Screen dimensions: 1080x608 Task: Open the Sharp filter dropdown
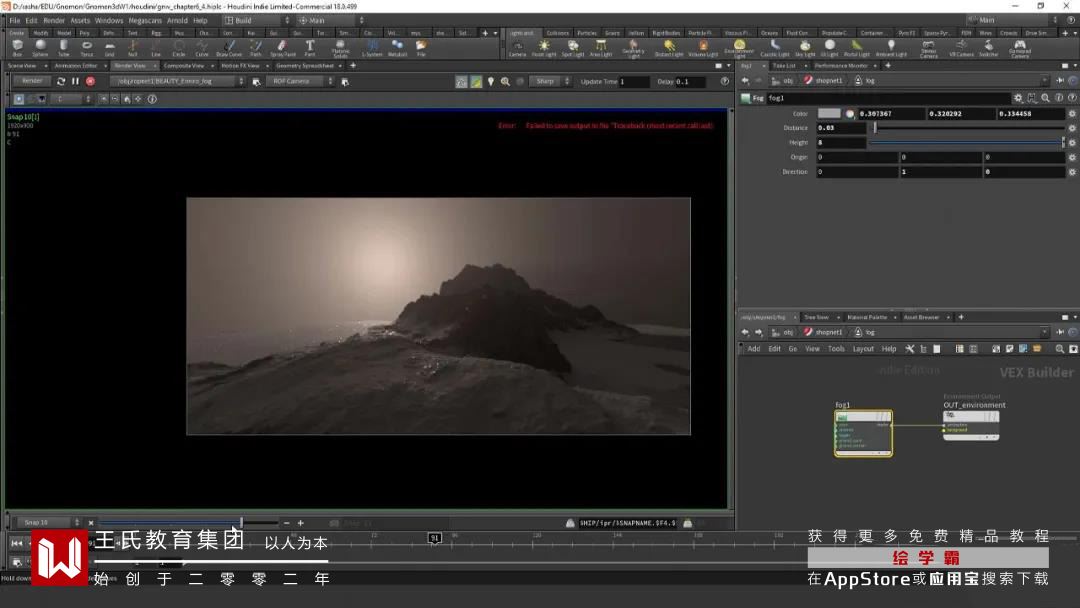pos(548,81)
